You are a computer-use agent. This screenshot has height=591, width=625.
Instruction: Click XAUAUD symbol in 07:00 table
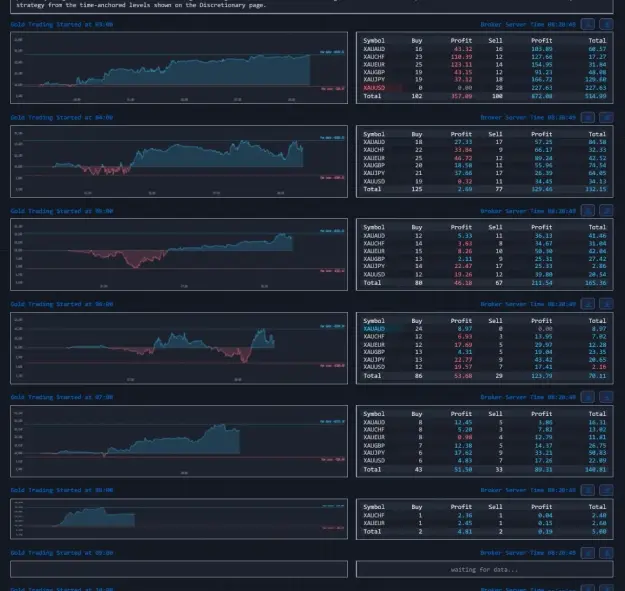(x=374, y=422)
